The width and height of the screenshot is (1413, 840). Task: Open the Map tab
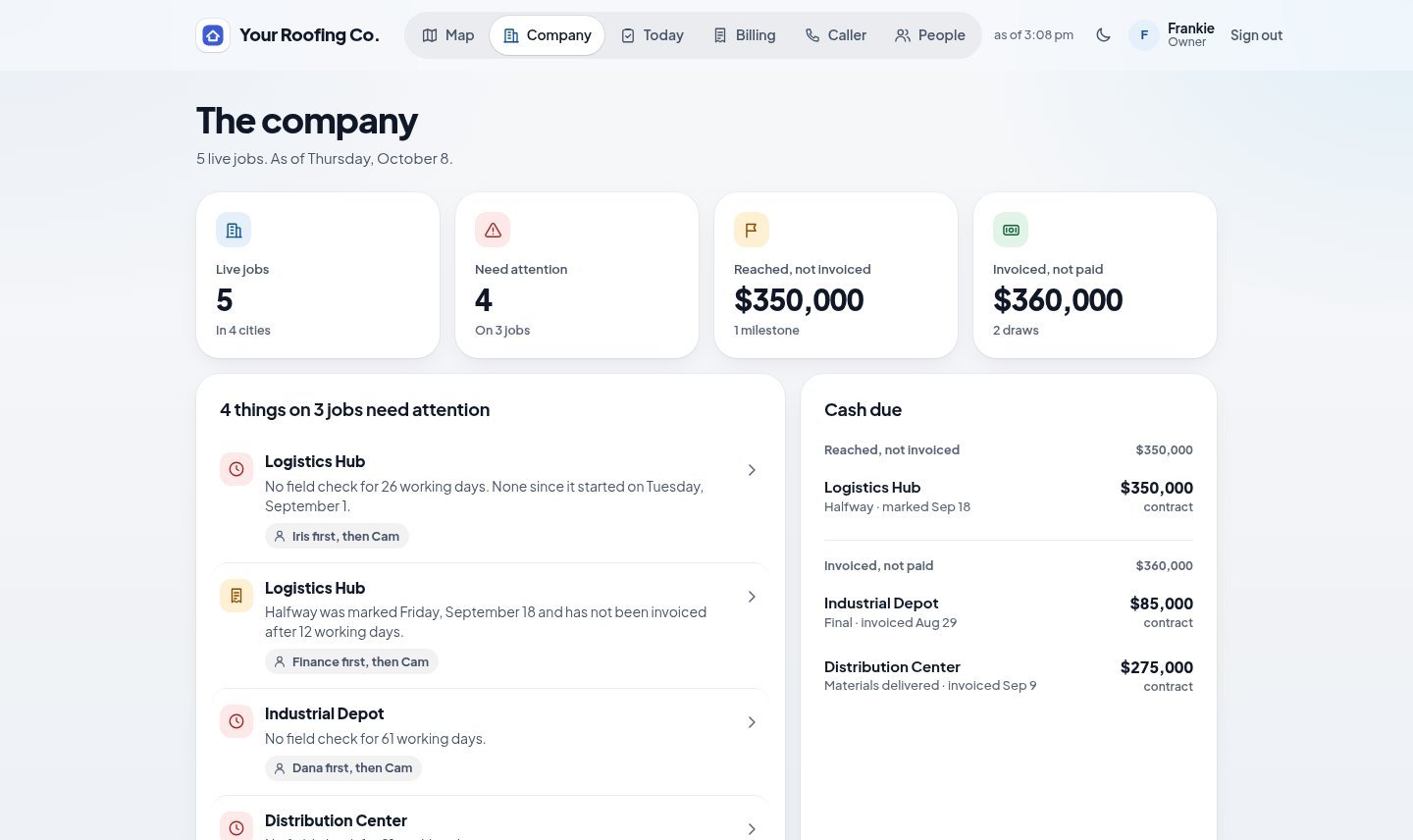[x=448, y=35]
